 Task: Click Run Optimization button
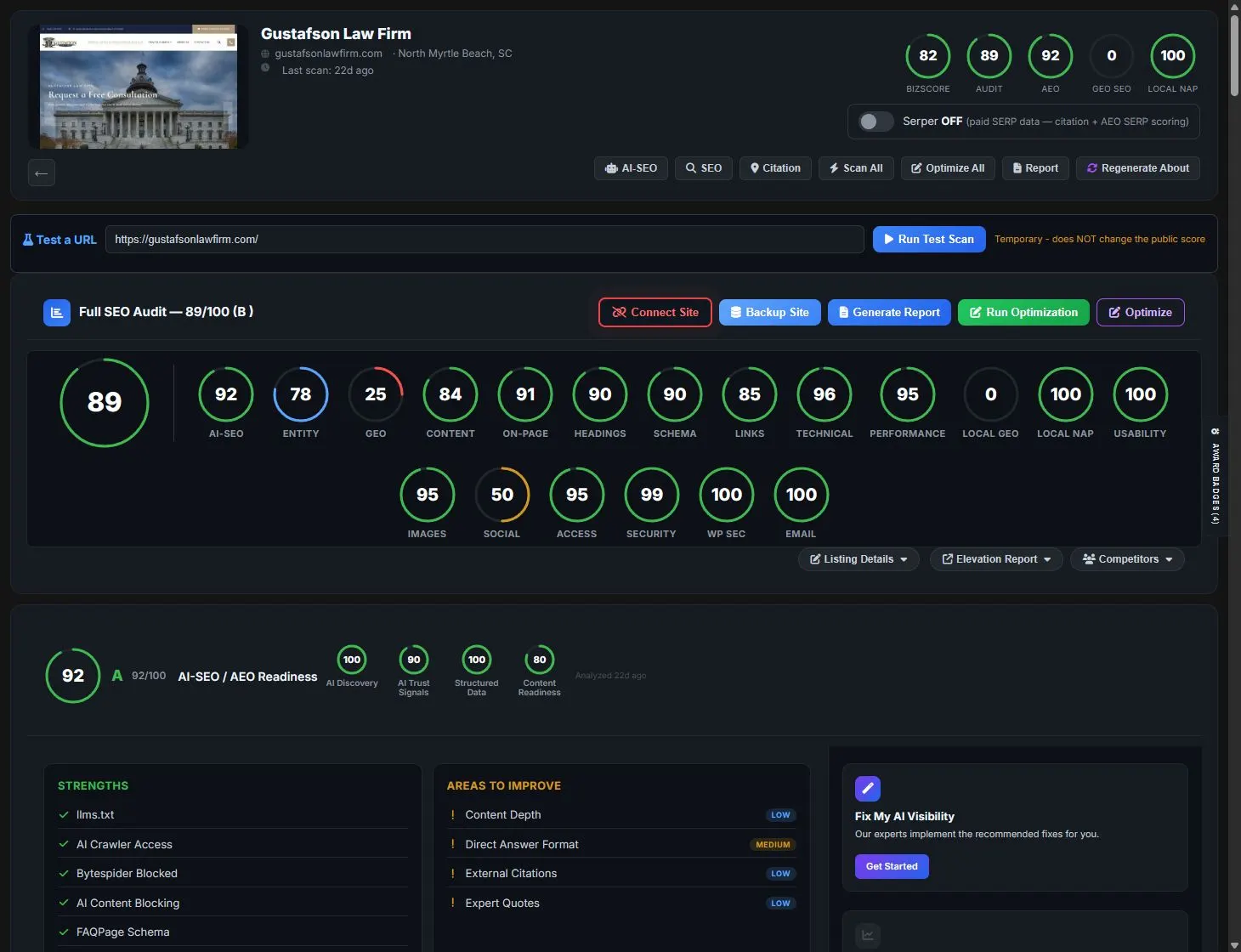click(1023, 312)
